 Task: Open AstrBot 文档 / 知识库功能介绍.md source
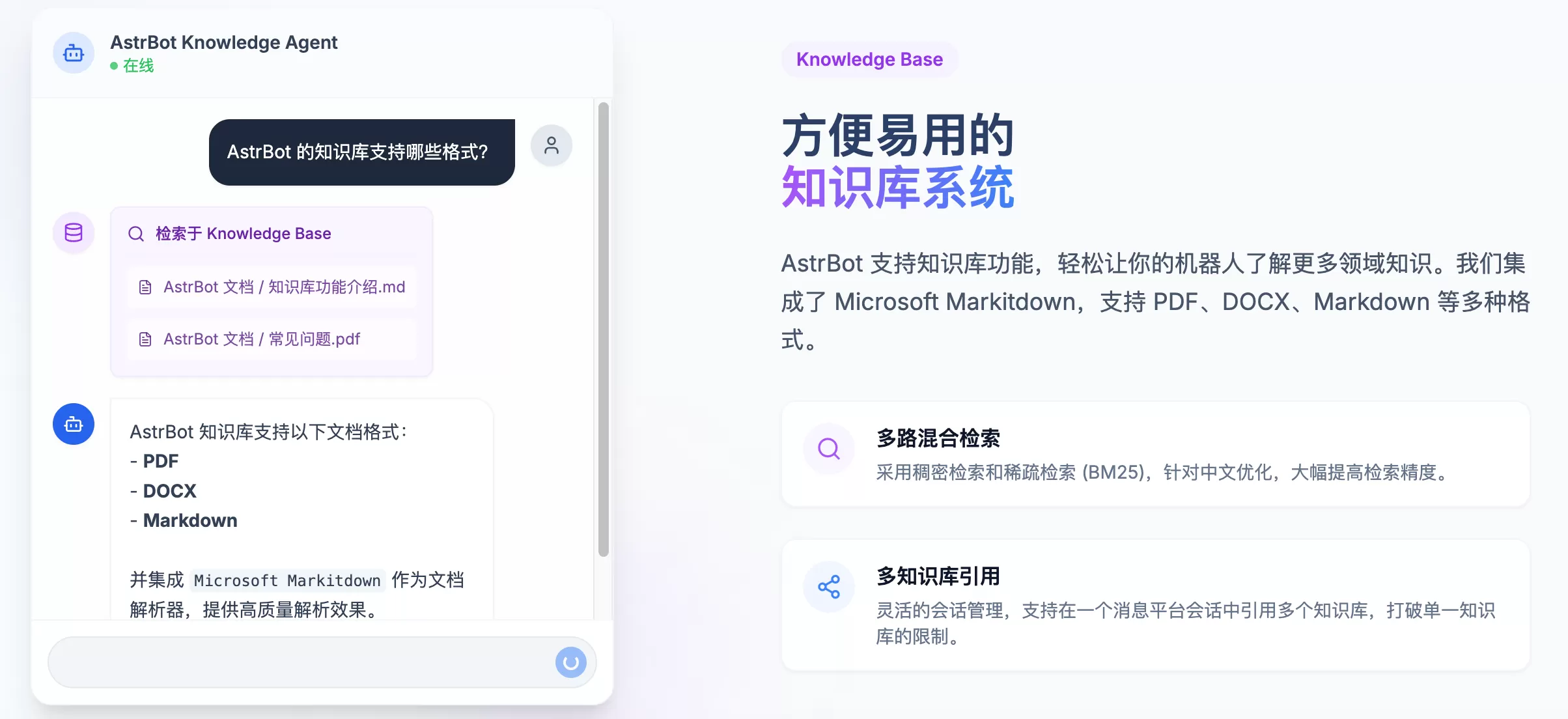(x=272, y=287)
